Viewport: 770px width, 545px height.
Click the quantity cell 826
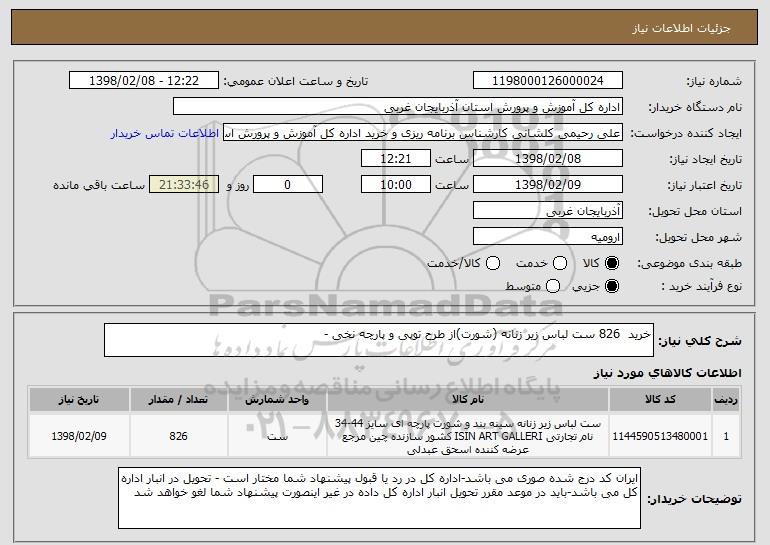click(178, 436)
